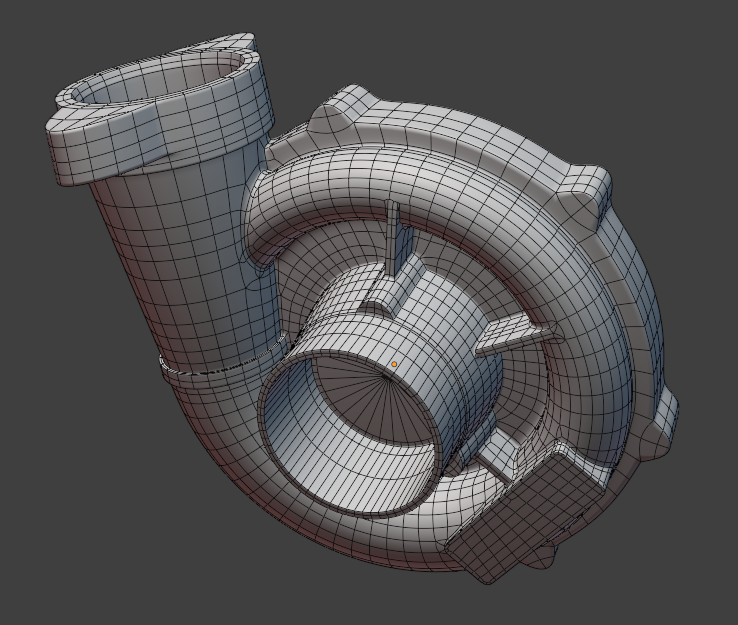Select the turbo housing mesh in viewport
This screenshot has height=625, width=738.
[x=361, y=311]
